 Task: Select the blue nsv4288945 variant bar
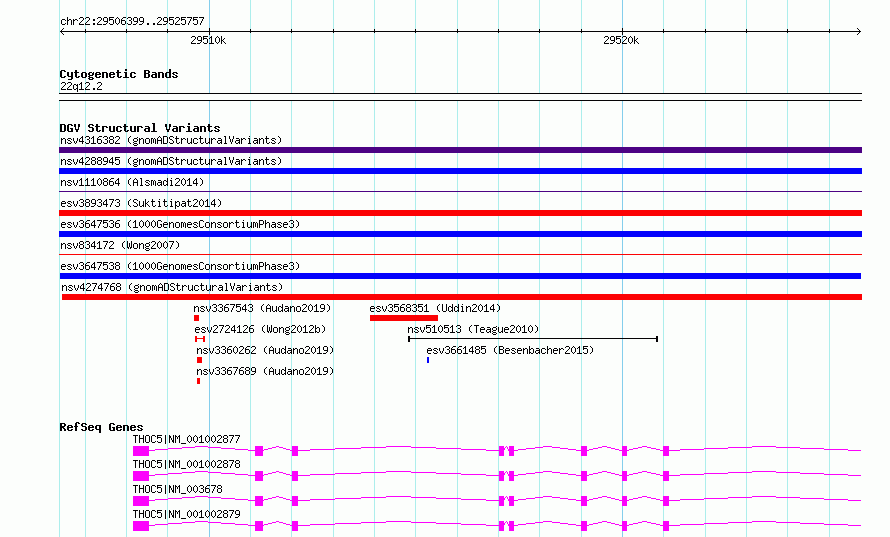460,171
